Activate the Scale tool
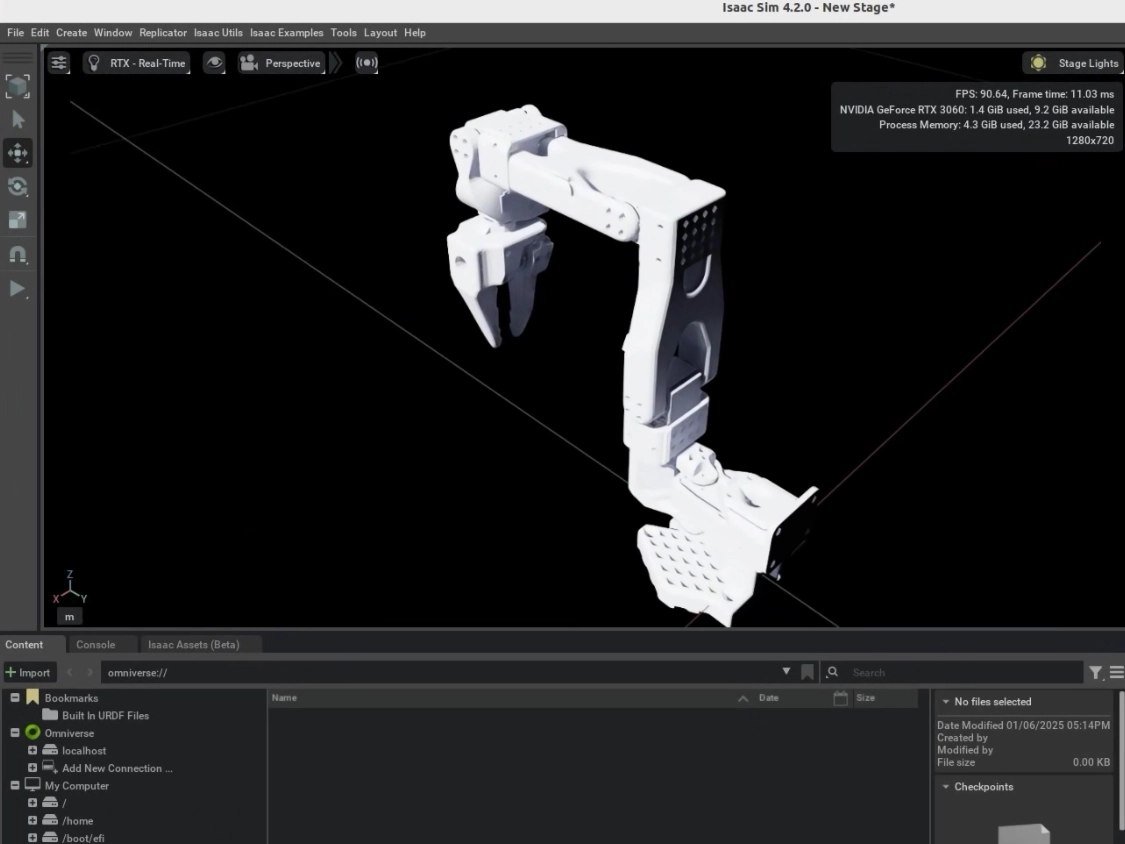The width and height of the screenshot is (1125, 844). click(17, 220)
